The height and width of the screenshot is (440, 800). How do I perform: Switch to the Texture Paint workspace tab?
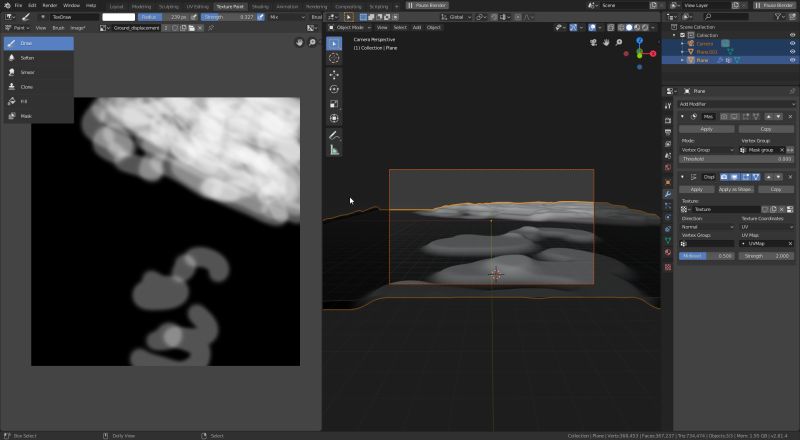(230, 7)
